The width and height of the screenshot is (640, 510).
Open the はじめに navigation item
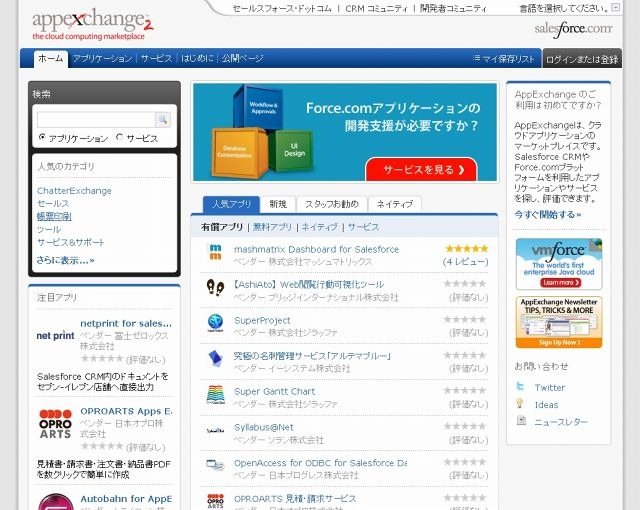point(197,58)
